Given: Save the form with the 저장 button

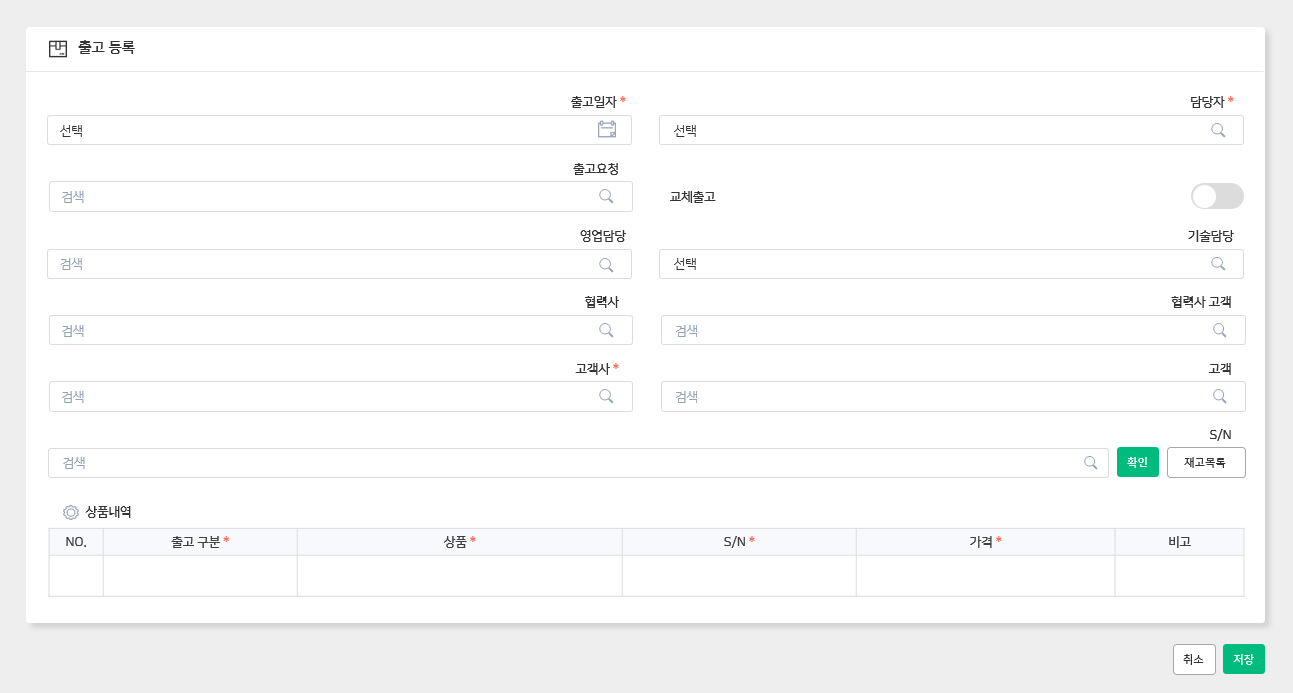Looking at the screenshot, I should click(1244, 659).
